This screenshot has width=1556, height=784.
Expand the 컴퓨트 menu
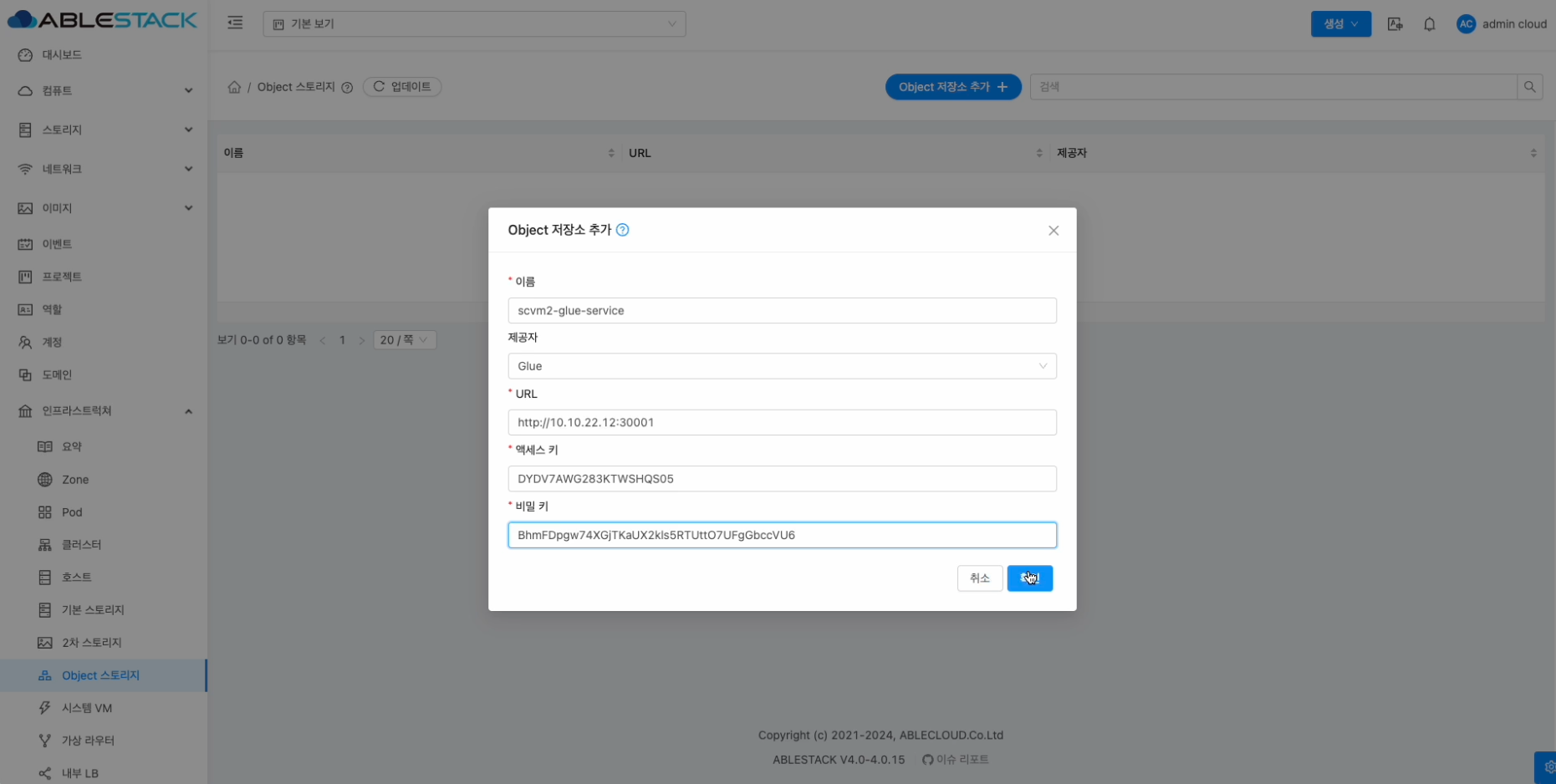pyautogui.click(x=104, y=90)
